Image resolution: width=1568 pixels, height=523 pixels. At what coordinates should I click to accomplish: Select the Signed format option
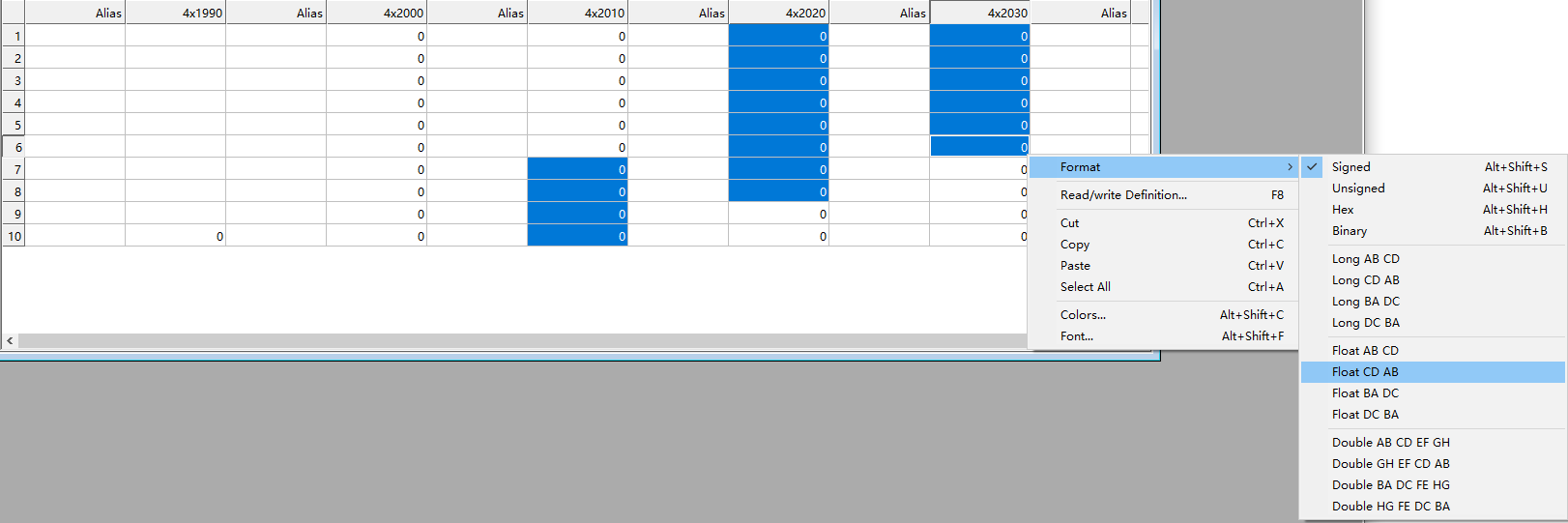tap(1350, 167)
